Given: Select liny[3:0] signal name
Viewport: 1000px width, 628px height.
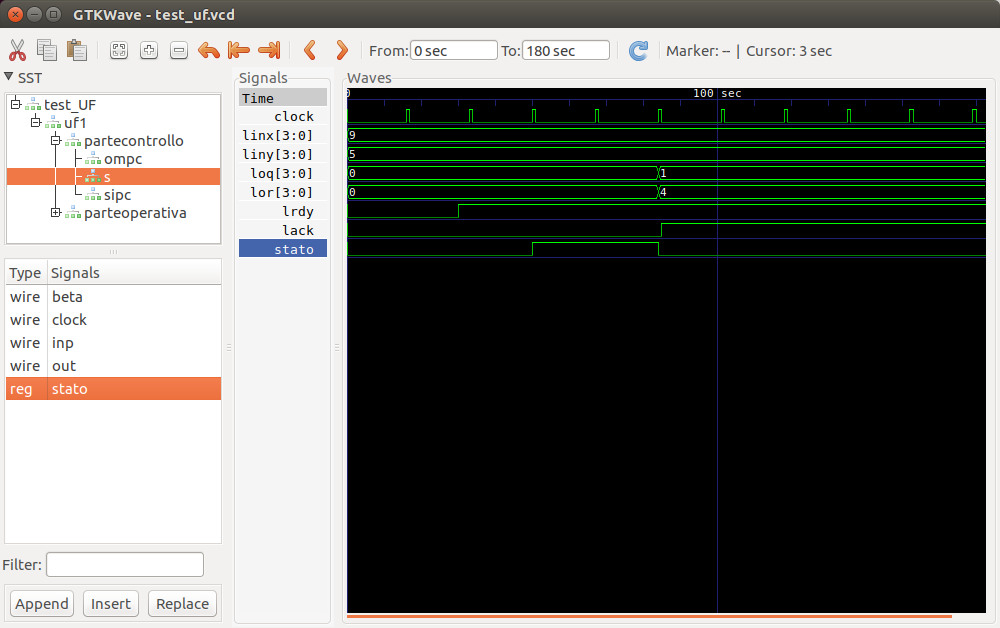Looking at the screenshot, I should click(277, 154).
